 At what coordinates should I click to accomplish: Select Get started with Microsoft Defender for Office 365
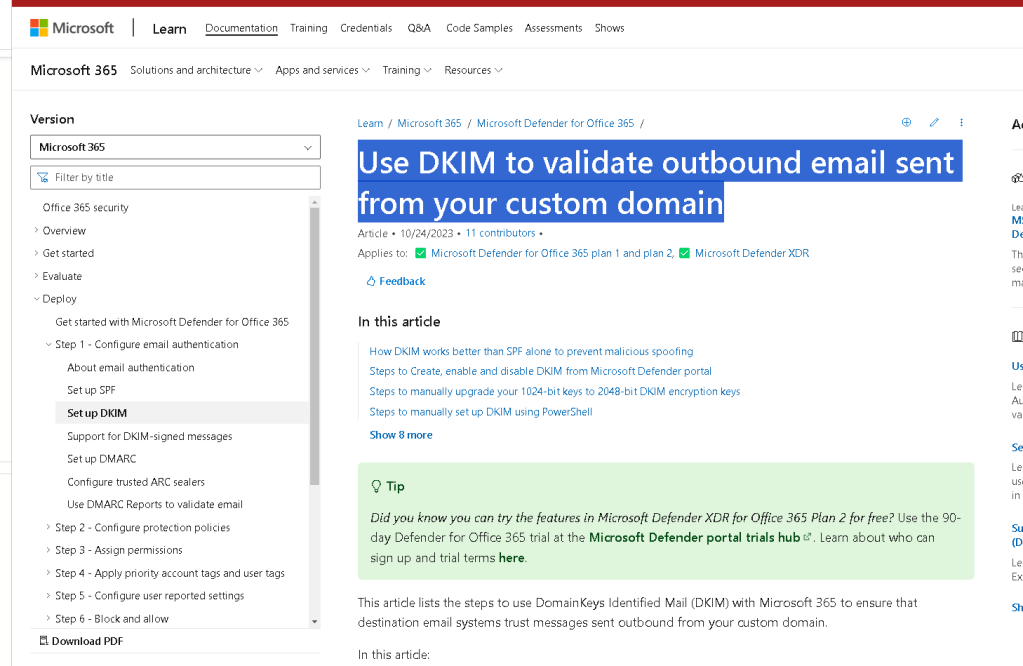click(x=172, y=322)
